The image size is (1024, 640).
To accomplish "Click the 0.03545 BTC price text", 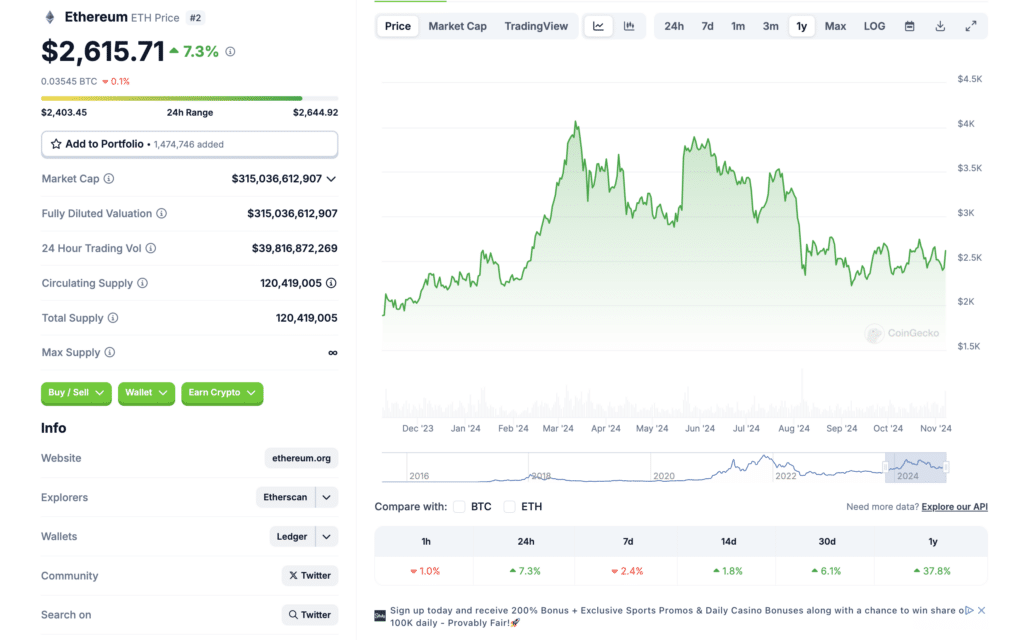I will 69,82.
